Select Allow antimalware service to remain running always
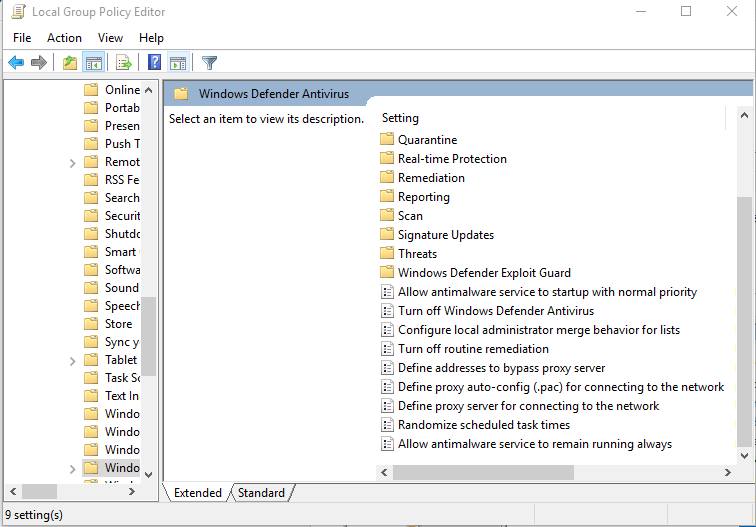 coord(535,444)
